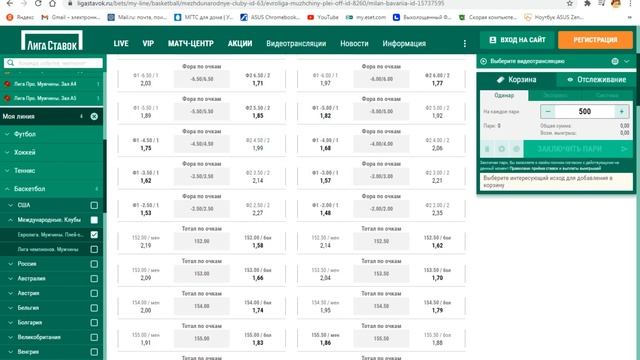Check the Бельгия checkbox
Screen dimensions: 640x360
pos(94,308)
